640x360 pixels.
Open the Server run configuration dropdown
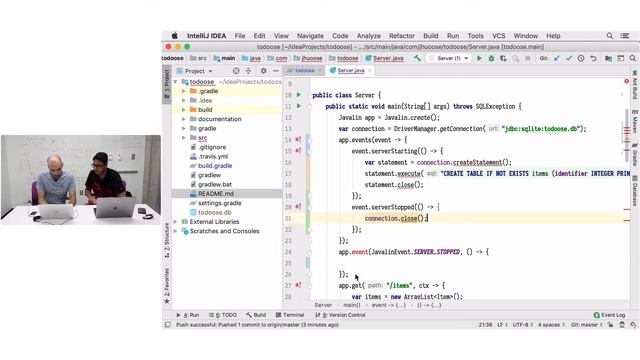click(x=449, y=58)
